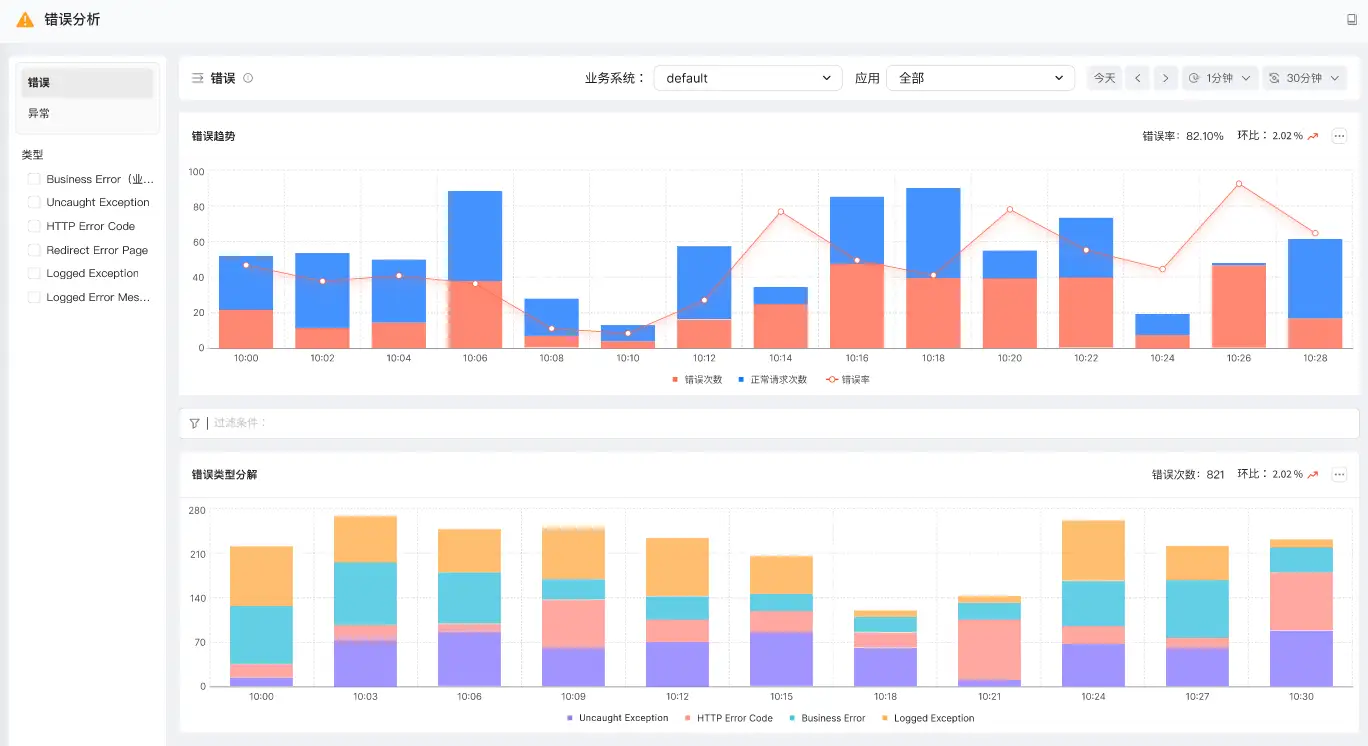
Task: Click the filter funnel icon
Action: 194,423
